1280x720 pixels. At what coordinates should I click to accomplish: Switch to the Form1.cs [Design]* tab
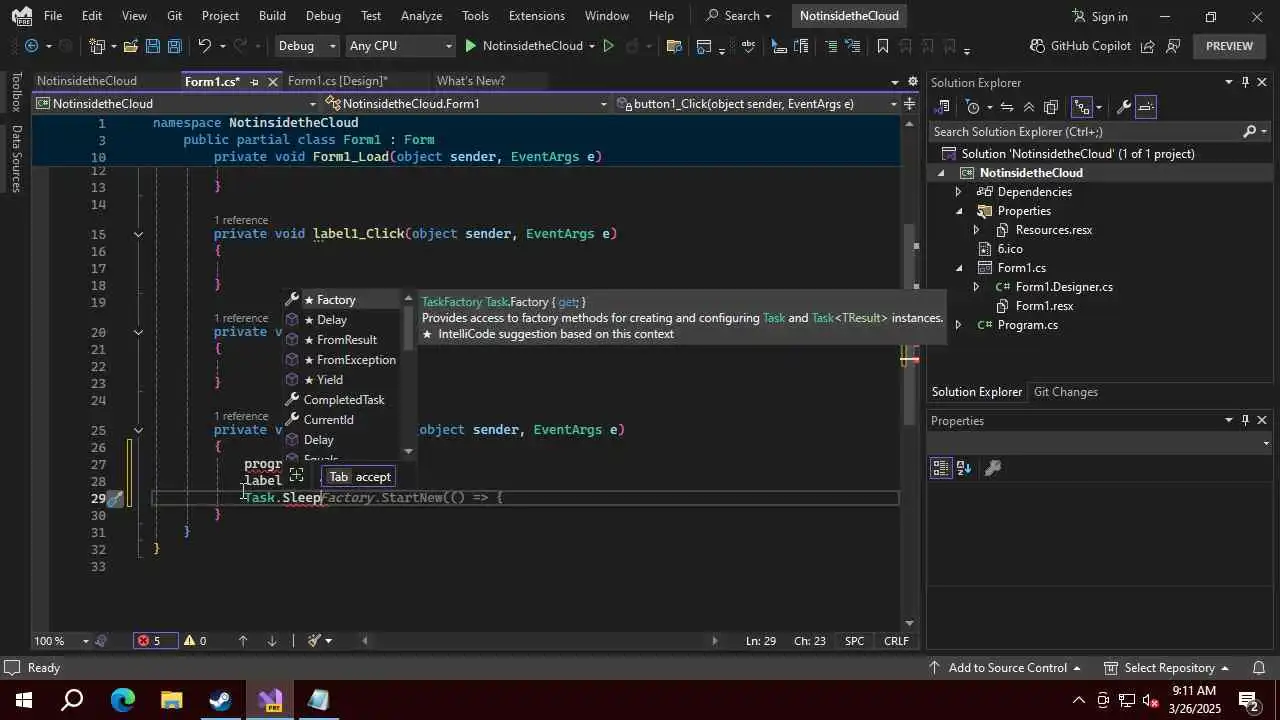click(x=337, y=81)
